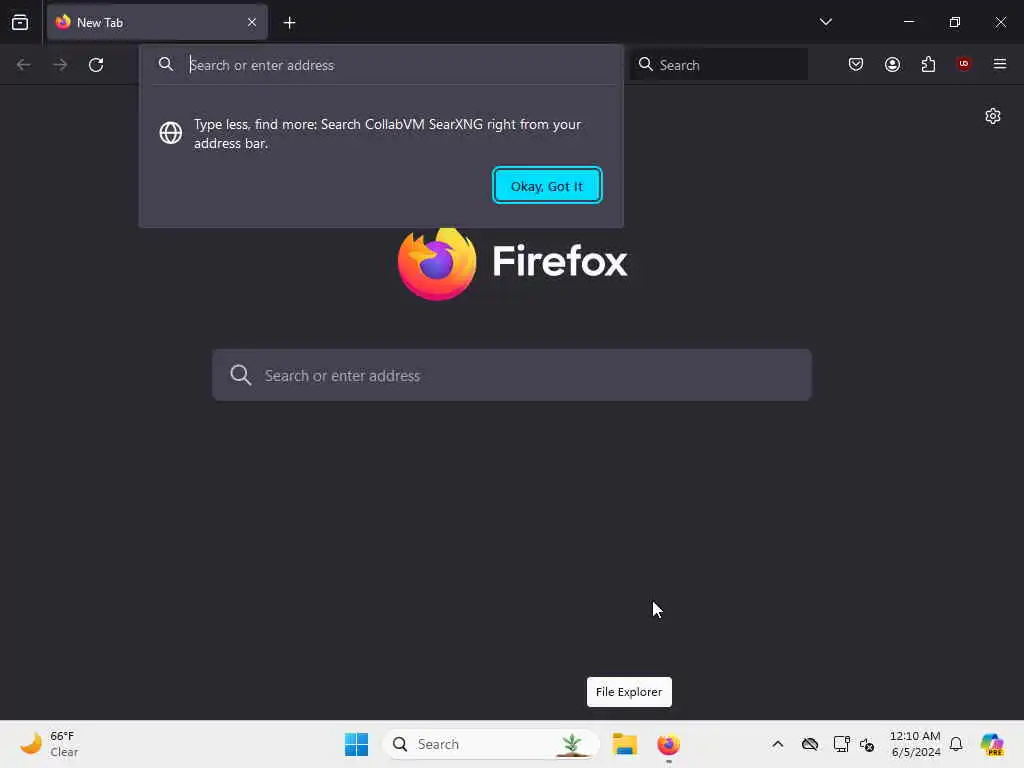This screenshot has width=1024, height=768.
Task: Open Copilot preview icon in taskbar
Action: [x=993, y=744]
